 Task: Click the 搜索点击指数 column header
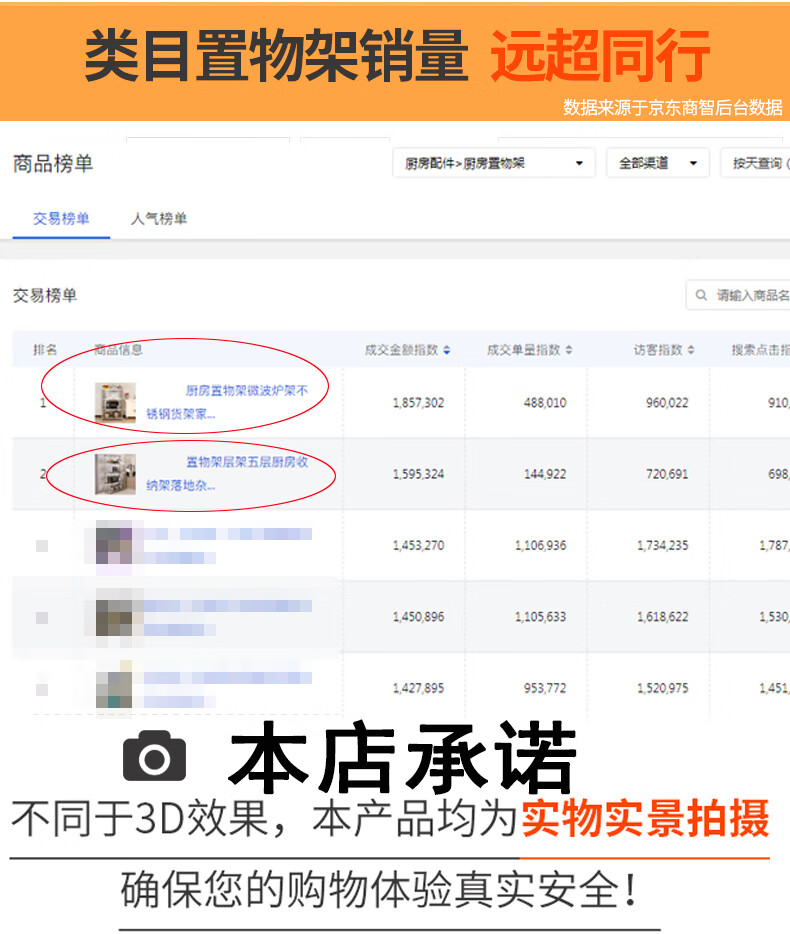point(759,350)
